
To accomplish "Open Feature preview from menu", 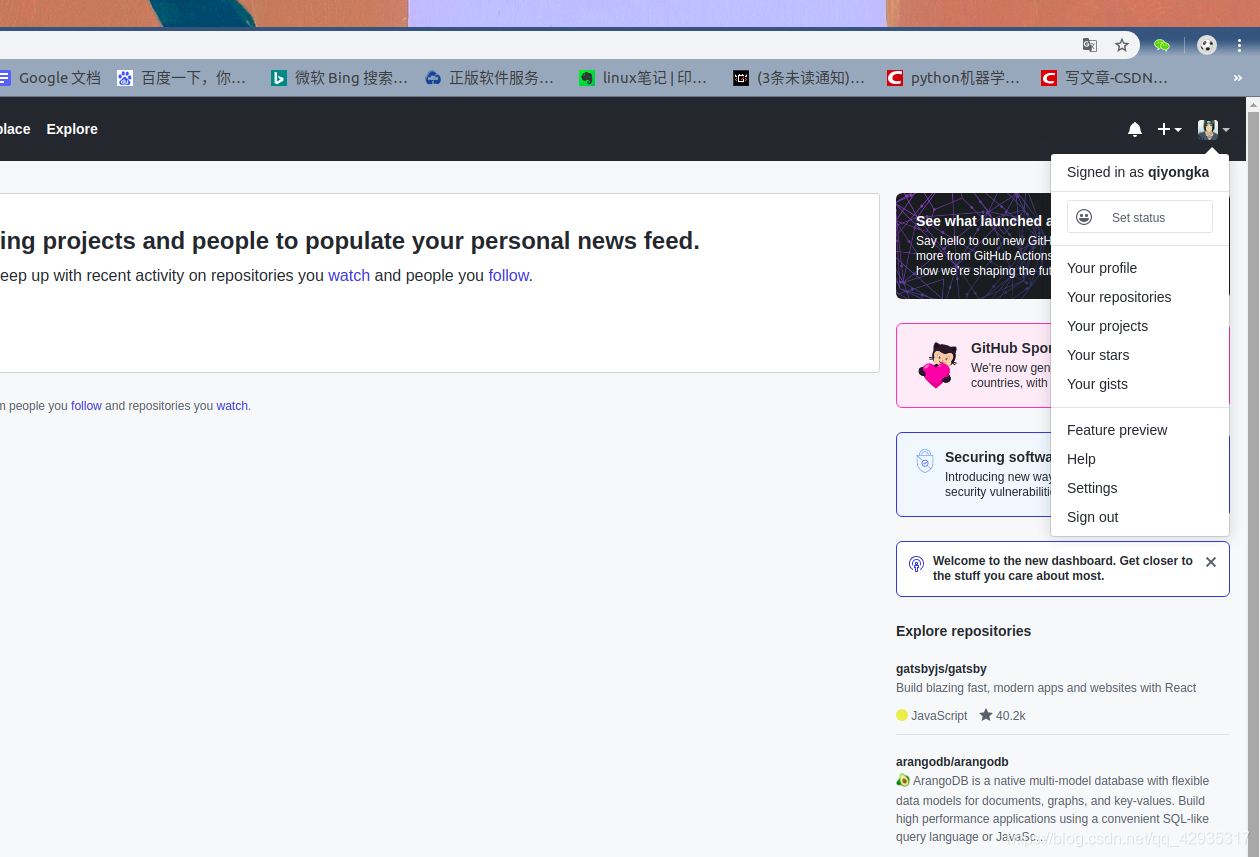I will tap(1140, 430).
